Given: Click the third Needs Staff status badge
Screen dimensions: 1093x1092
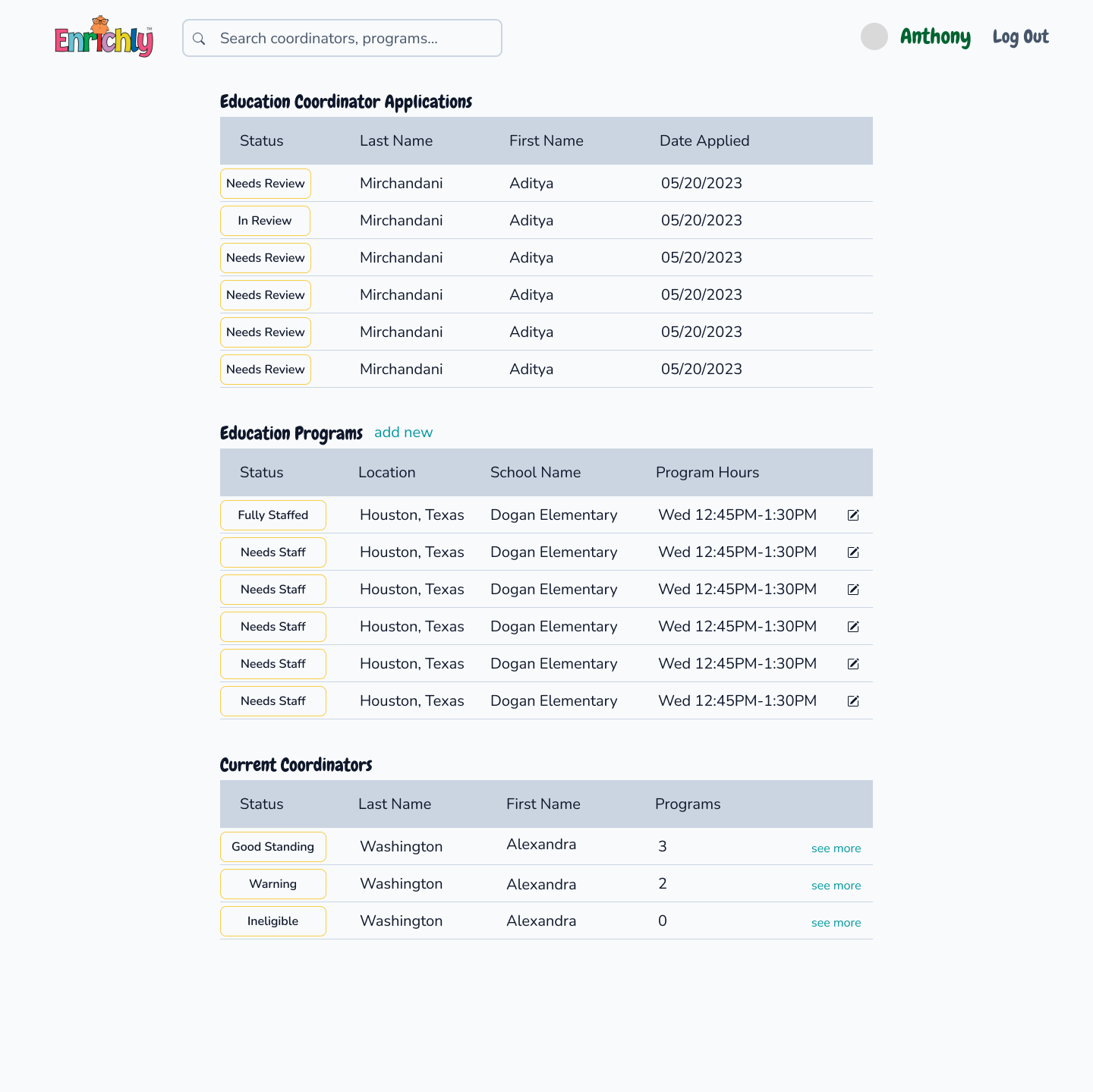Looking at the screenshot, I should pyautogui.click(x=273, y=627).
